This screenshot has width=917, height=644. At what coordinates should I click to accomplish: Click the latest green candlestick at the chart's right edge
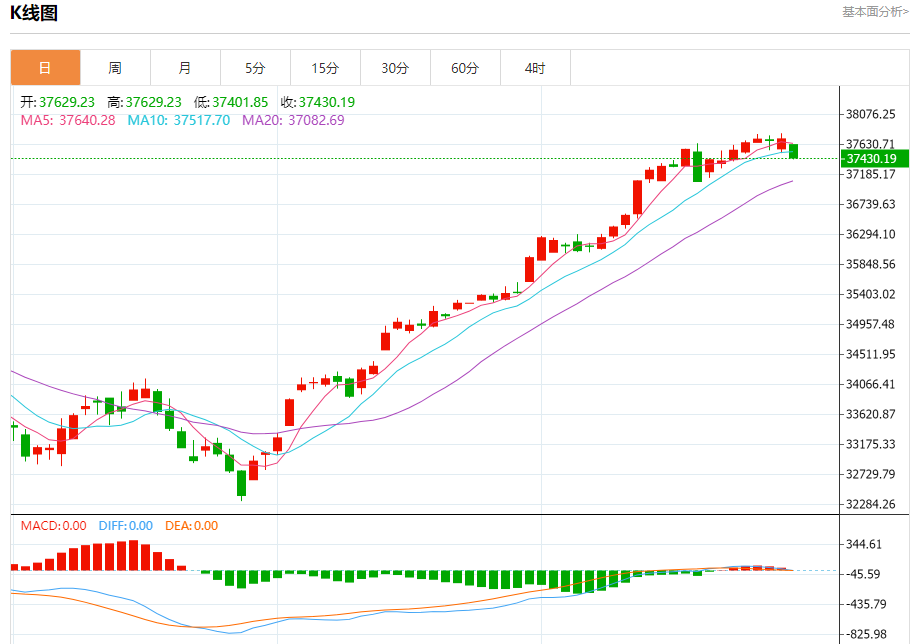[x=794, y=151]
